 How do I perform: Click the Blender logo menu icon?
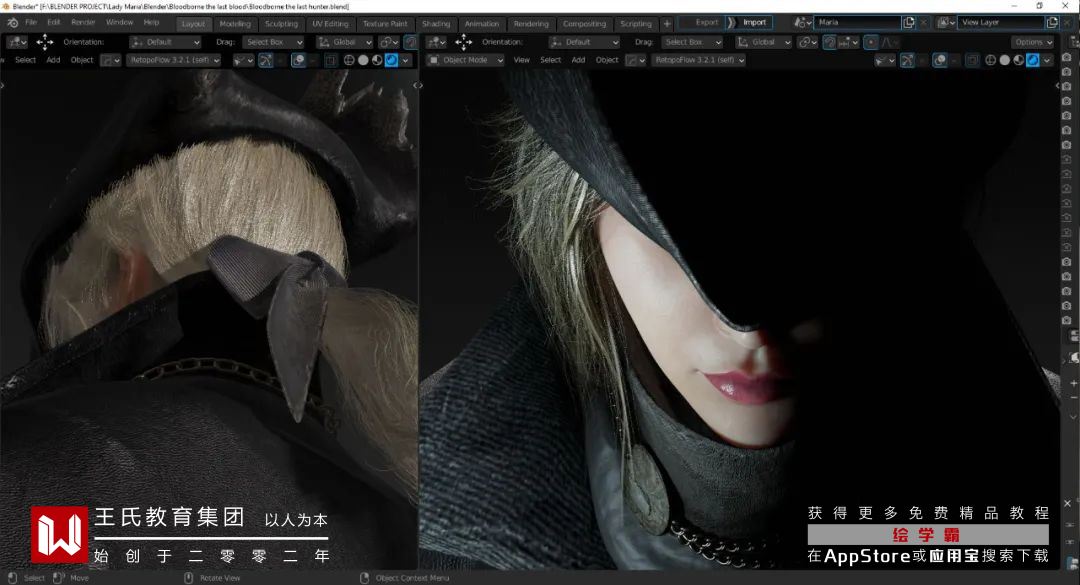click(11, 22)
